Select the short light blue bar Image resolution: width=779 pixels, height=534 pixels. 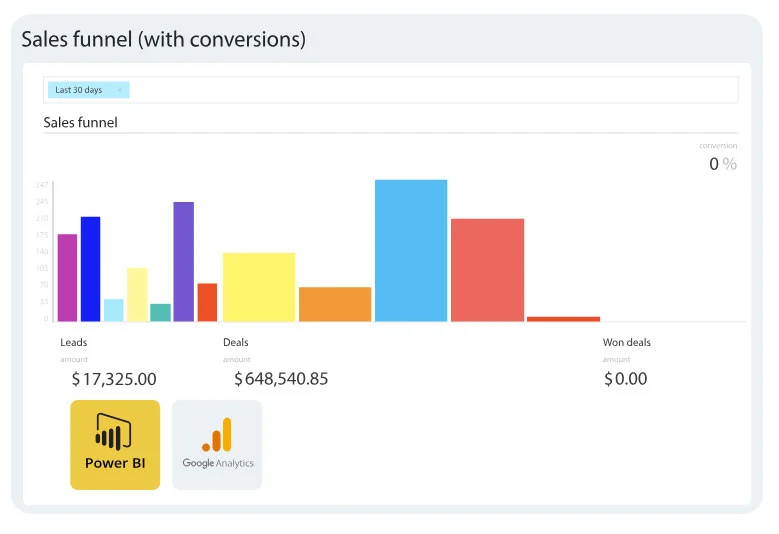coord(114,310)
